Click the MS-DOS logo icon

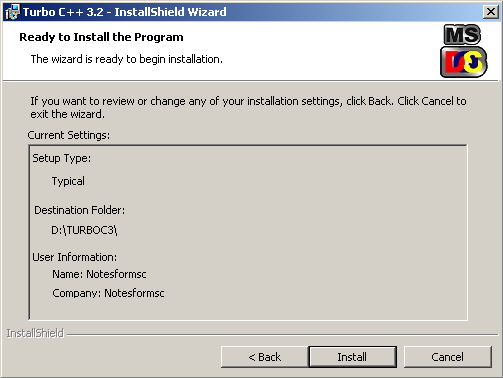464,51
